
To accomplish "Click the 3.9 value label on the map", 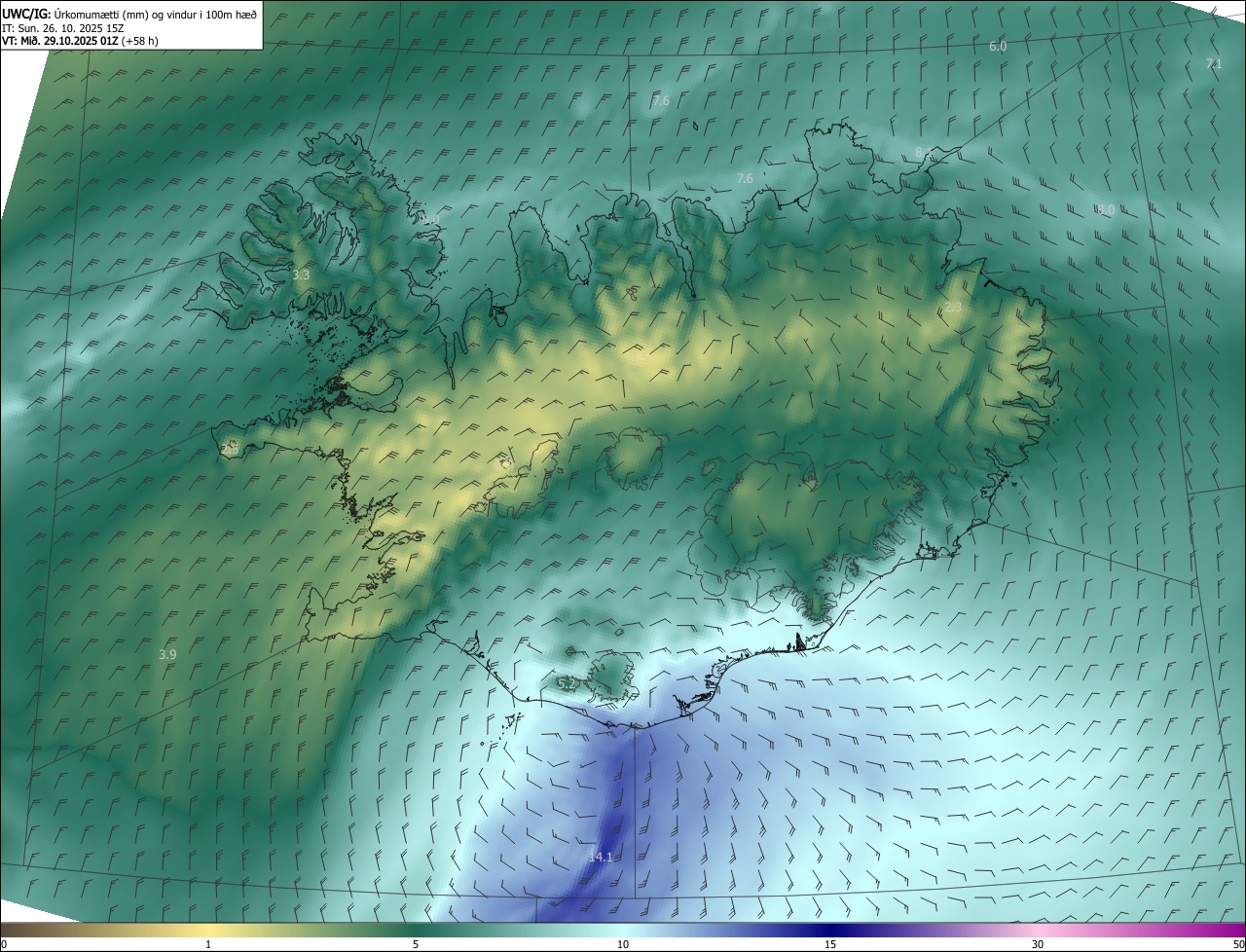I will point(167,655).
